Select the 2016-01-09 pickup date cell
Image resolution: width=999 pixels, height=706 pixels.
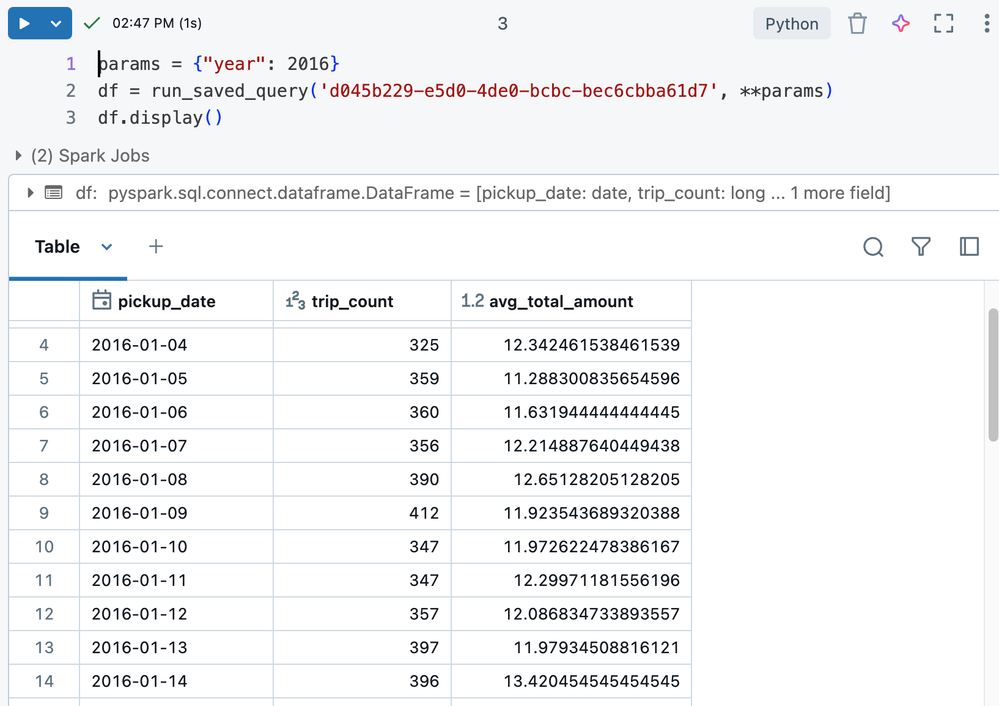point(139,513)
